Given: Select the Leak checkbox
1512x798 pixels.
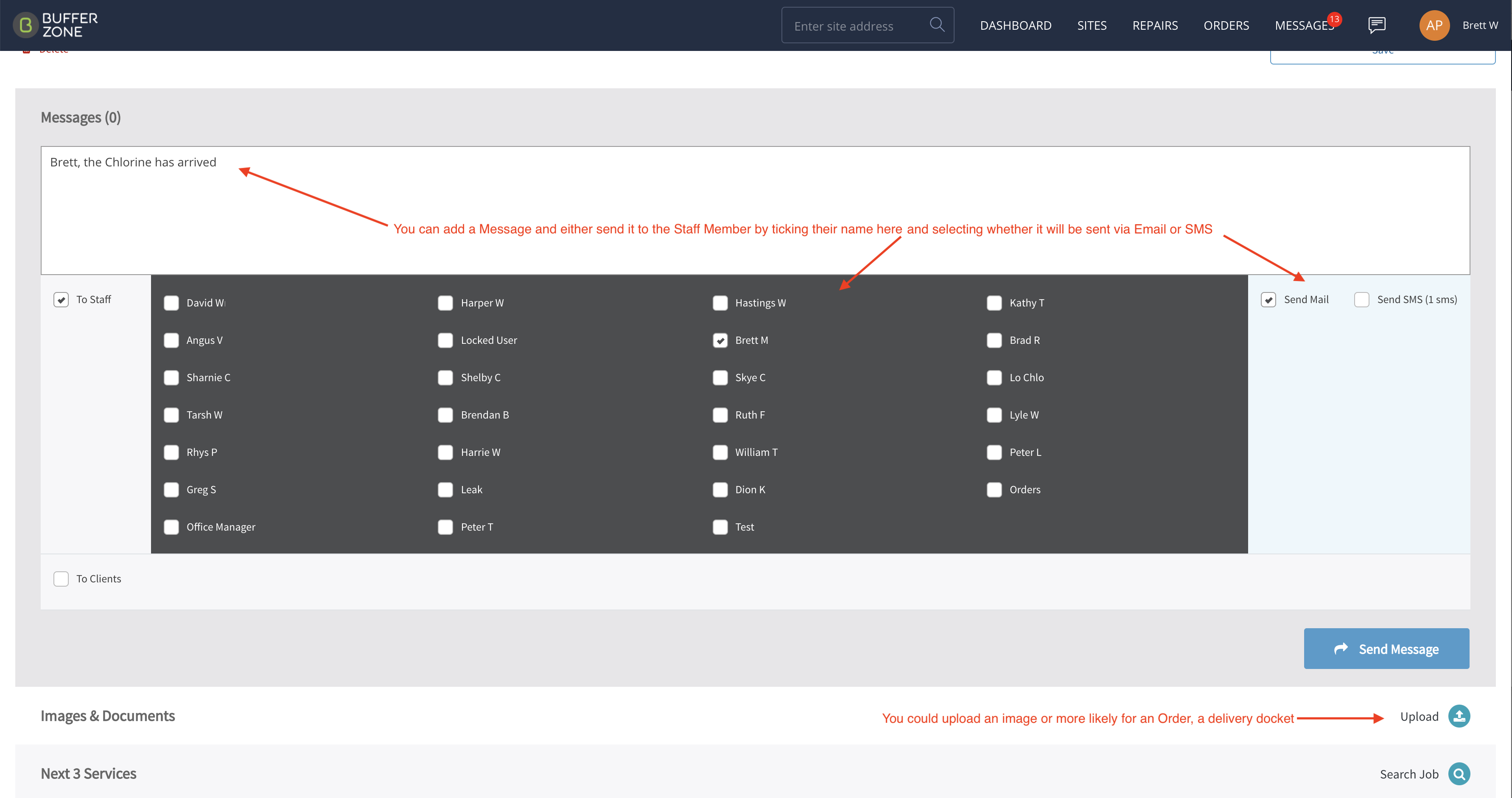Looking at the screenshot, I should pos(445,489).
